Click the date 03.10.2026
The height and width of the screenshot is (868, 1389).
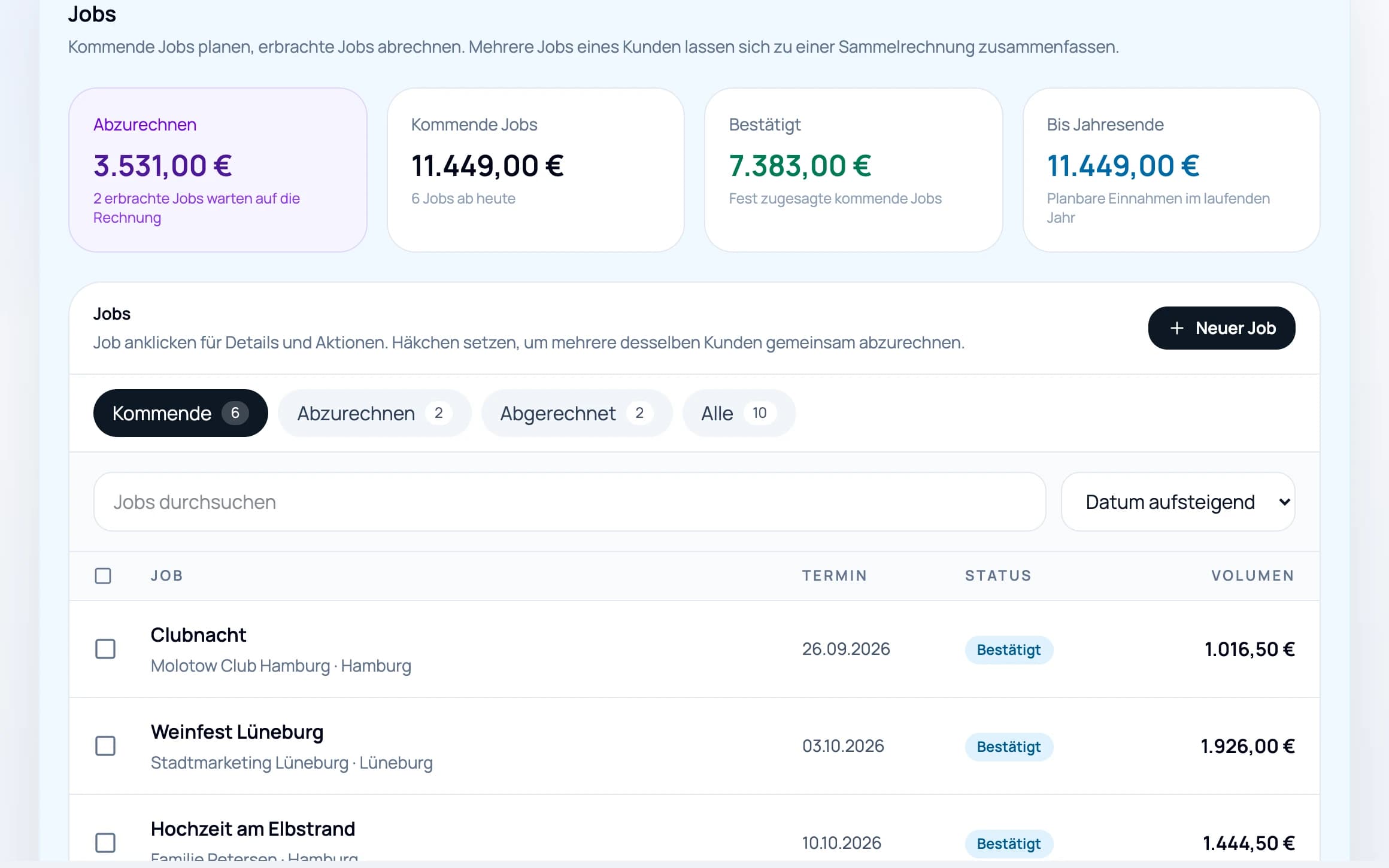843,746
